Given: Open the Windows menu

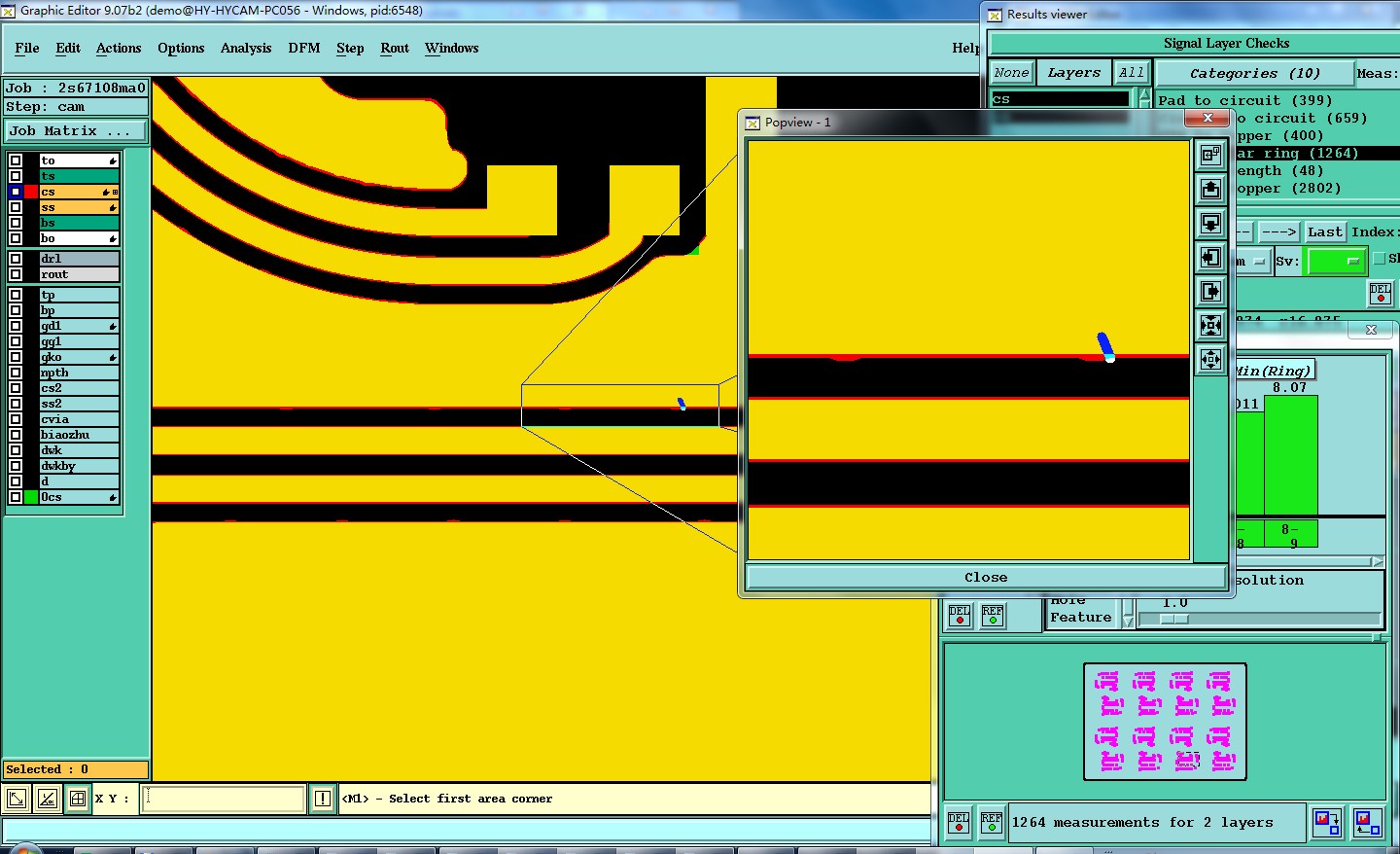Looking at the screenshot, I should coord(452,48).
